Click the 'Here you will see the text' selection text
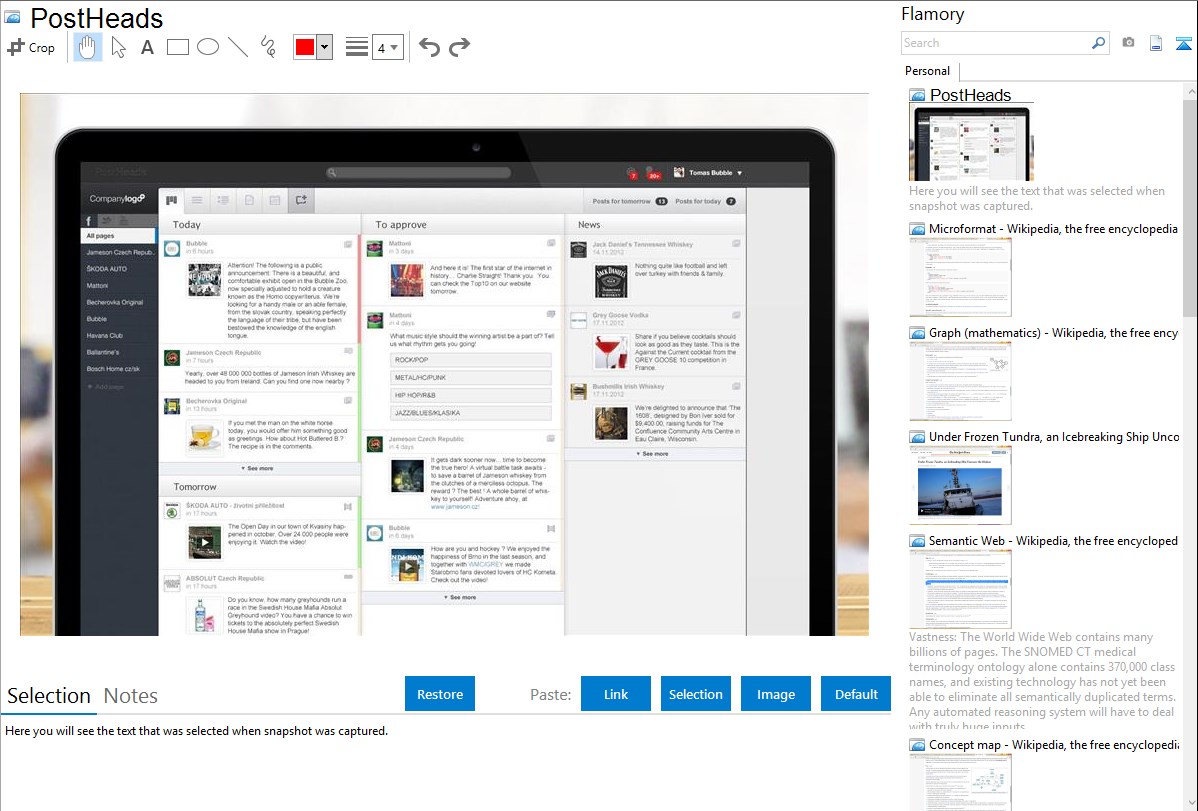Image resolution: width=1198 pixels, height=811 pixels. point(196,731)
